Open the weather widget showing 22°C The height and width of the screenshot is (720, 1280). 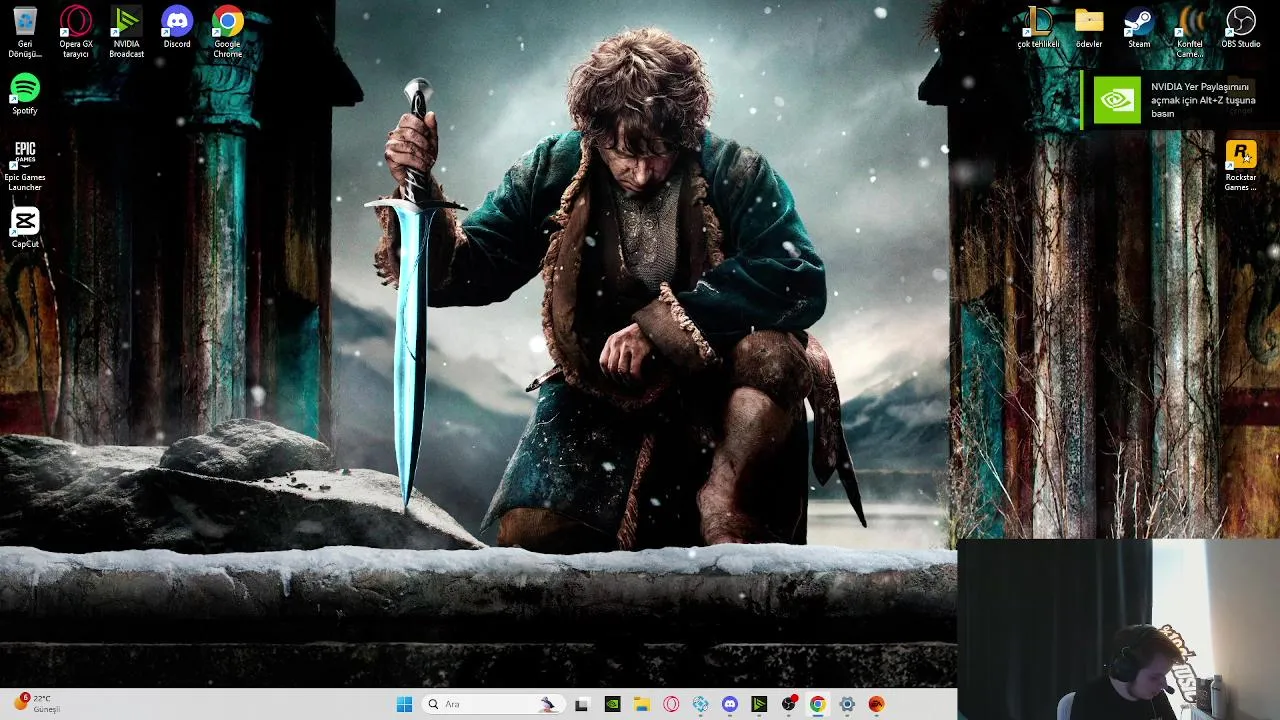point(37,703)
